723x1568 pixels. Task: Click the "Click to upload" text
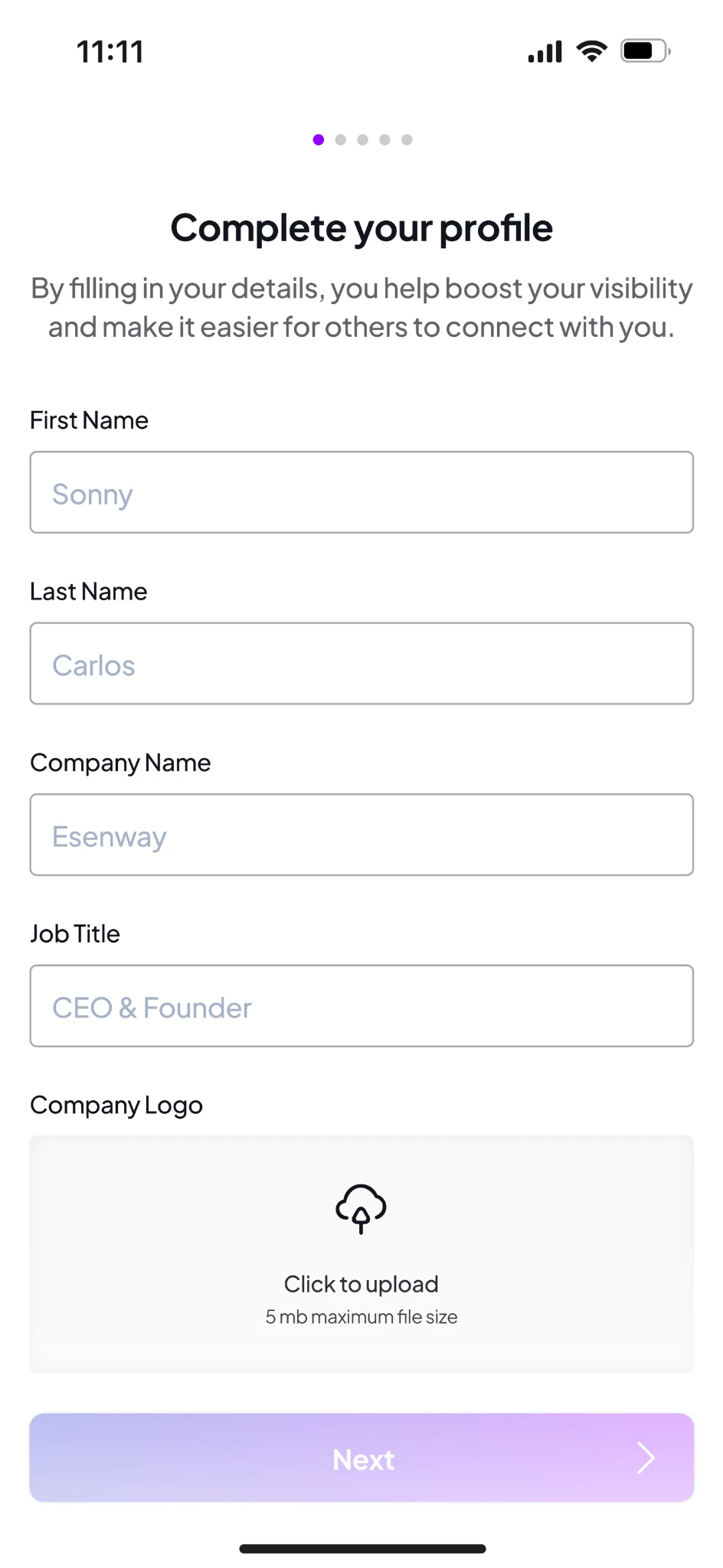(361, 1284)
